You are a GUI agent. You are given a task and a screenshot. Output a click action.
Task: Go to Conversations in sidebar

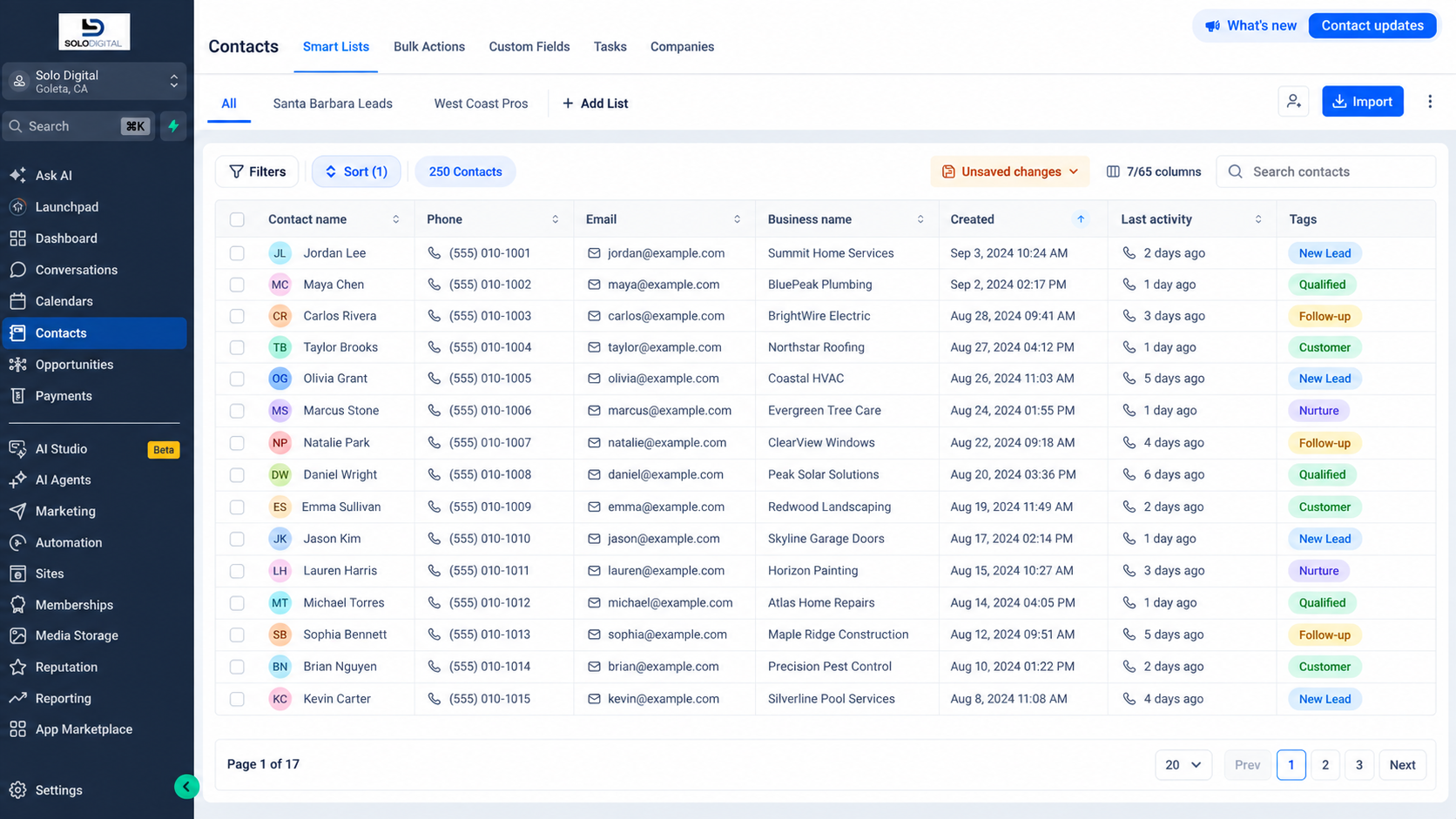[x=93, y=270]
